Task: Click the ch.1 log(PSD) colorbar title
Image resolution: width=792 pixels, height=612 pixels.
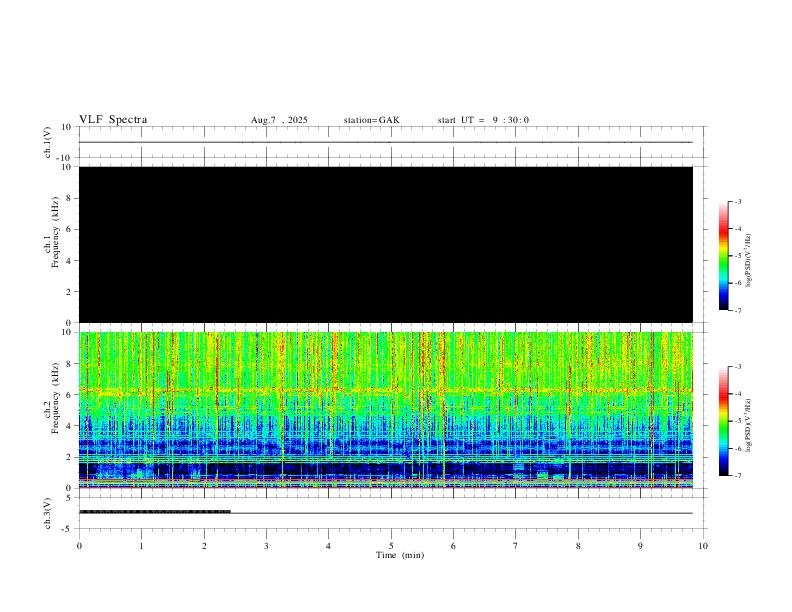Action: (748, 260)
